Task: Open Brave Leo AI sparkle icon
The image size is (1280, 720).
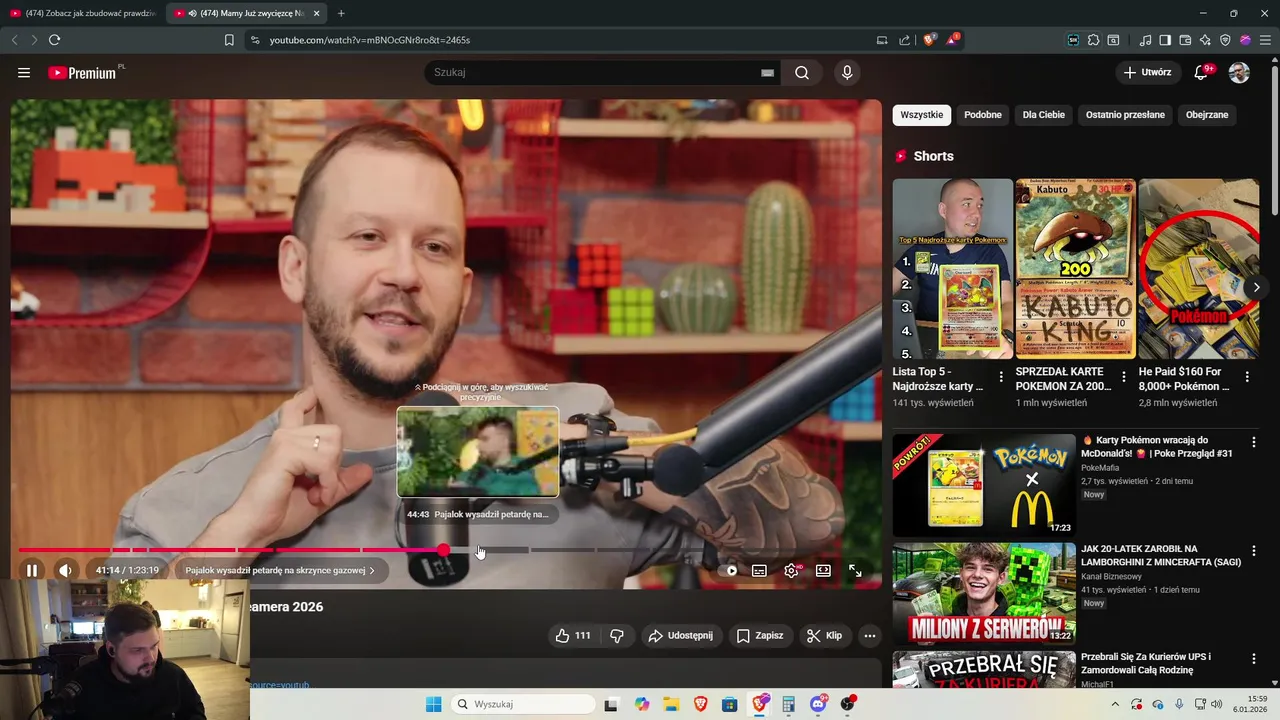Action: 1205,40
